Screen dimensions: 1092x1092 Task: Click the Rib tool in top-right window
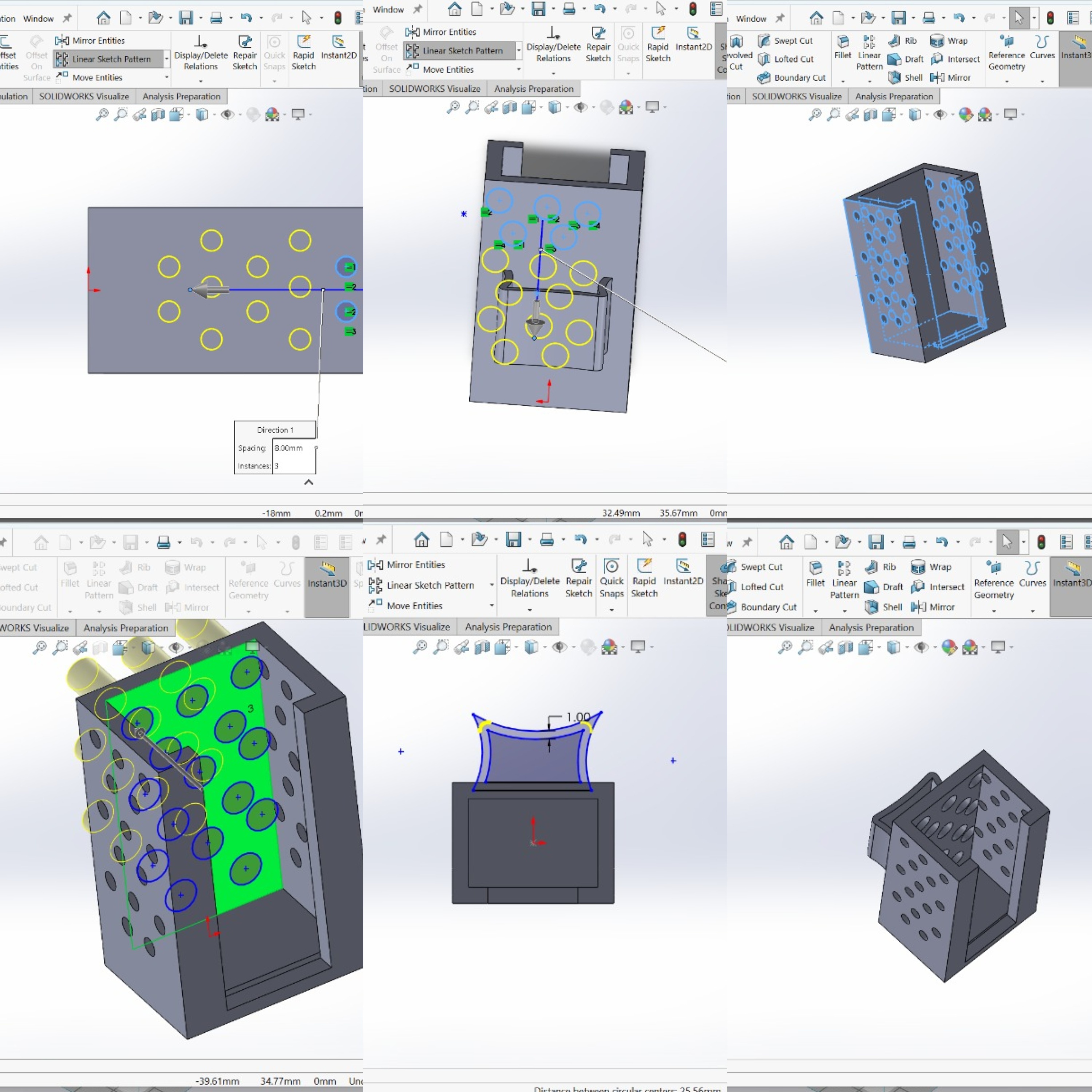903,41
